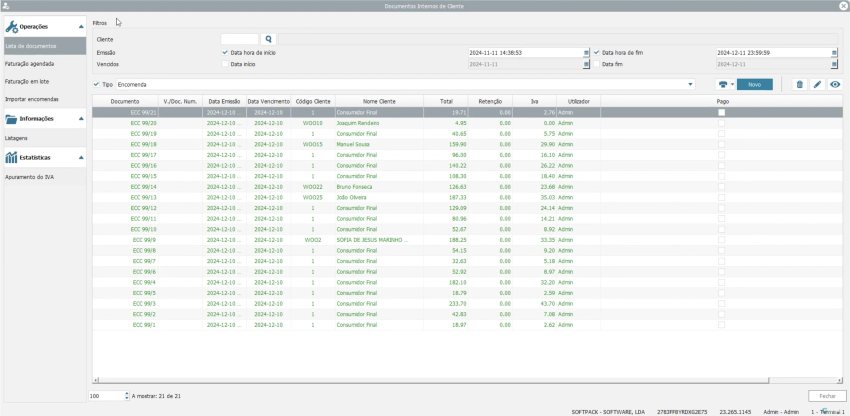
Task: Click the Novo button
Action: pyautogui.click(x=754, y=85)
